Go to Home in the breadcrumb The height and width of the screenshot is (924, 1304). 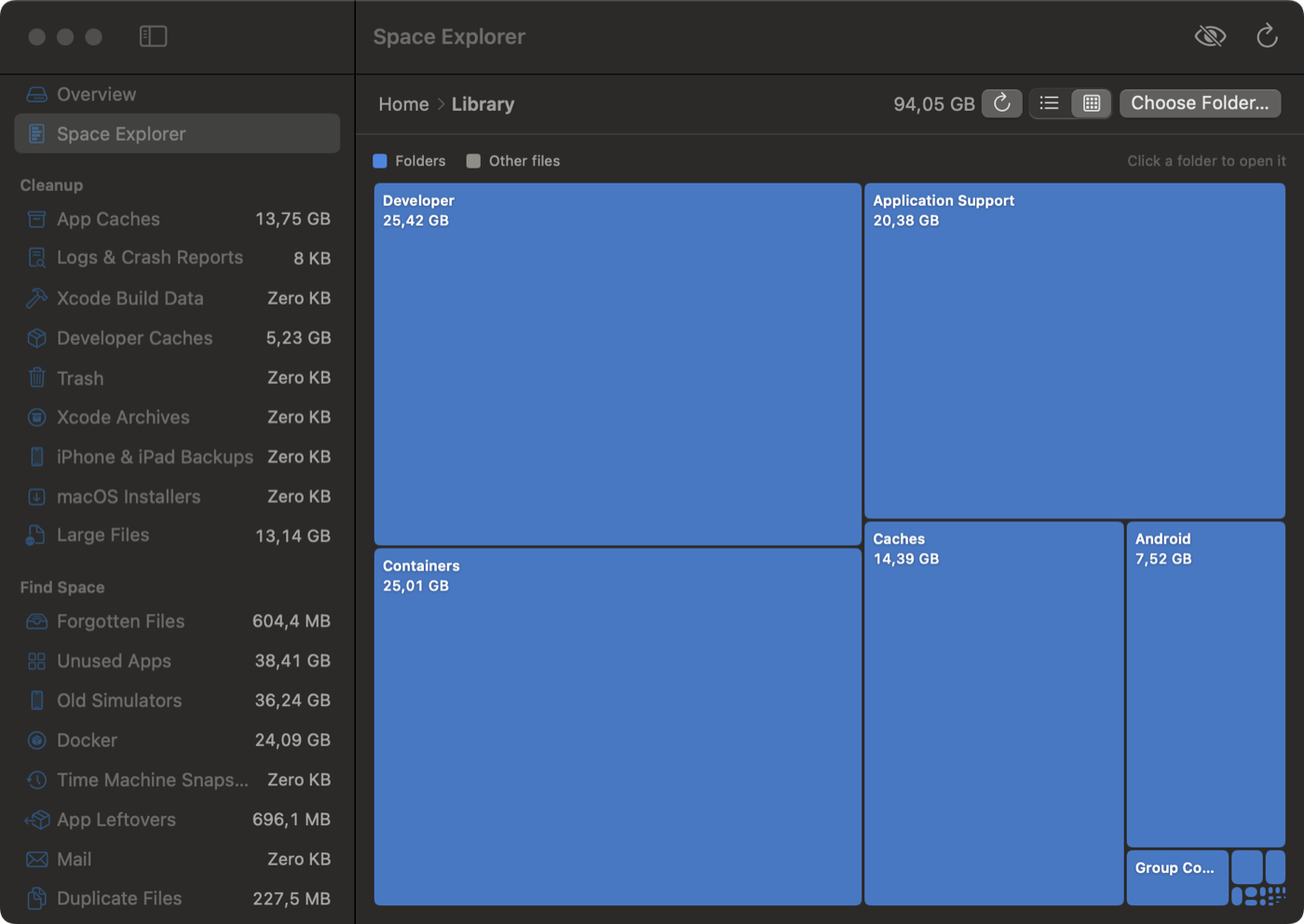pos(403,104)
